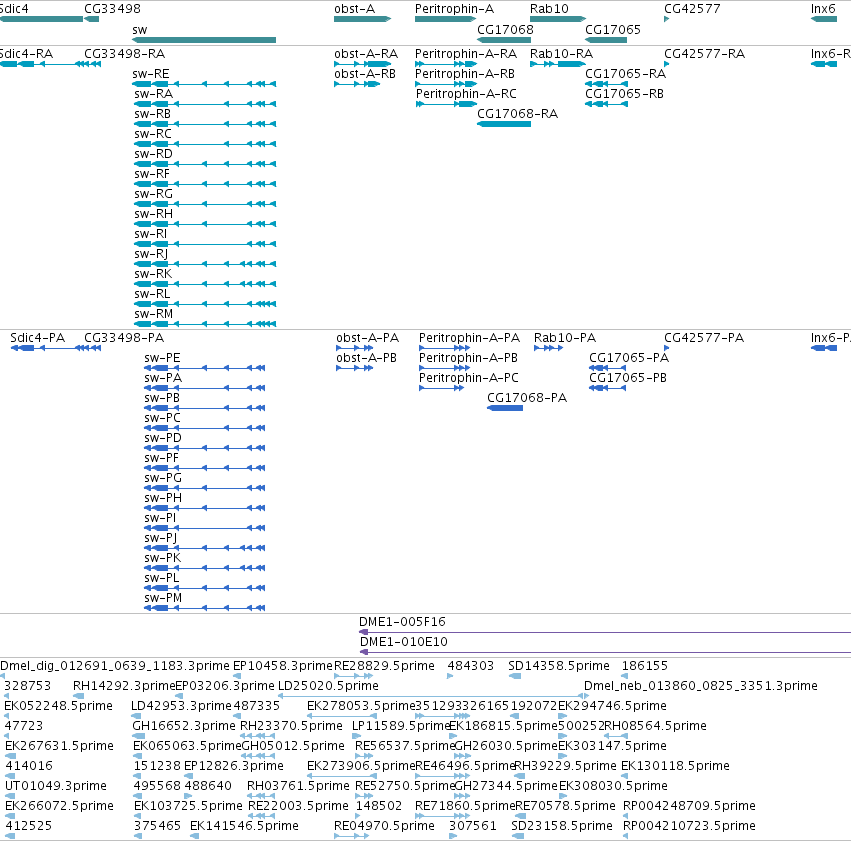This screenshot has width=851, height=841.
Task: Click CG33498-RA transcript label
Action: click(125, 54)
